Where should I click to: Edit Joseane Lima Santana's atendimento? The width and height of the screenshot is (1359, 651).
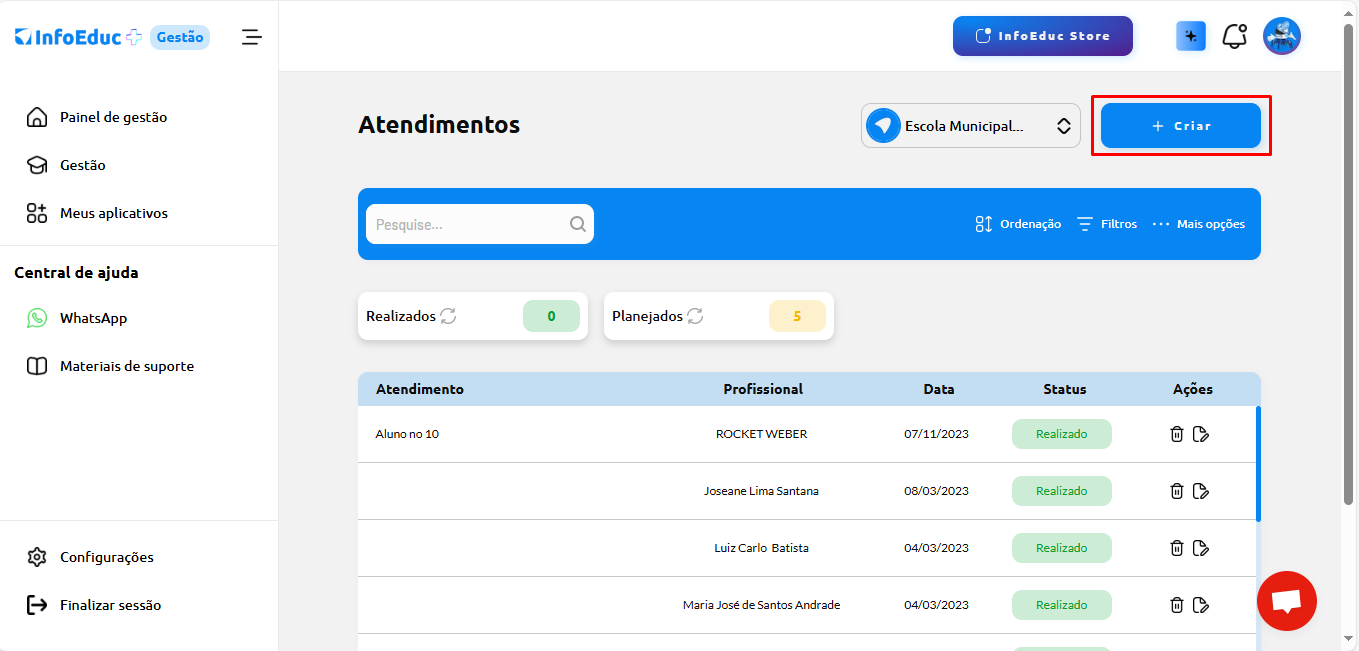1201,491
